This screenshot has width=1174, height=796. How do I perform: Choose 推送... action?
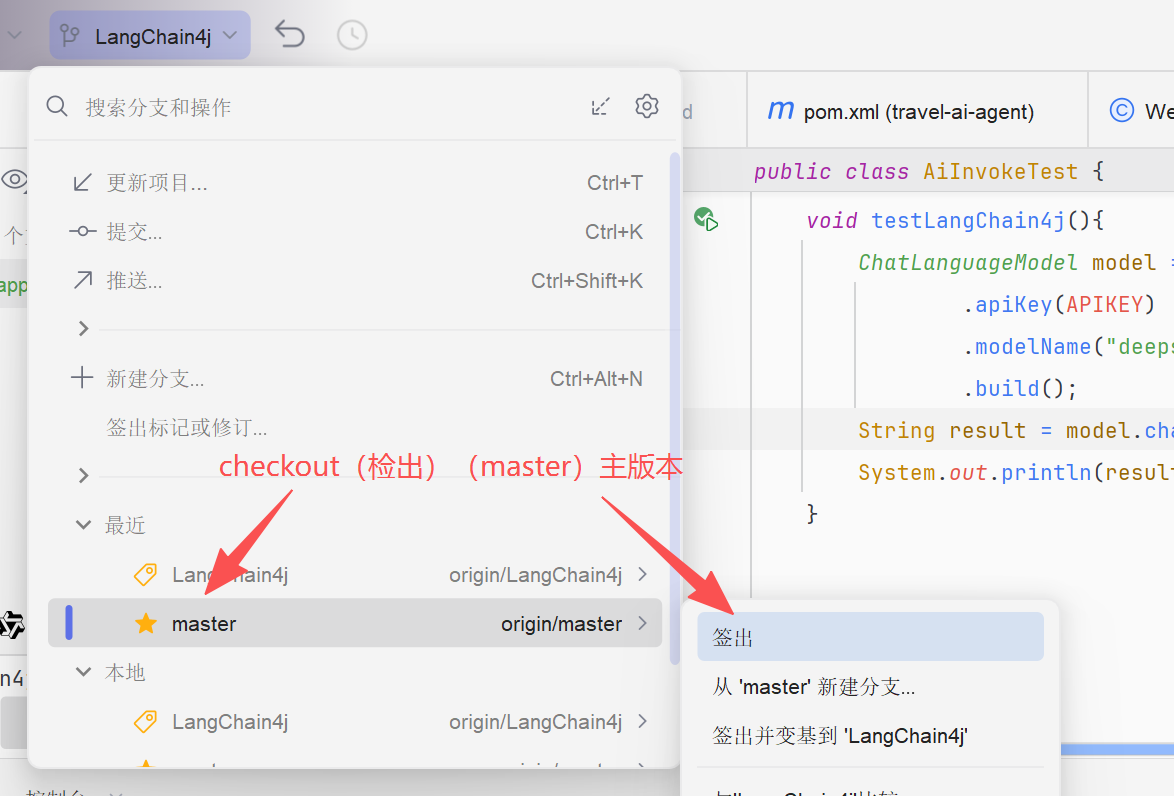(356, 281)
